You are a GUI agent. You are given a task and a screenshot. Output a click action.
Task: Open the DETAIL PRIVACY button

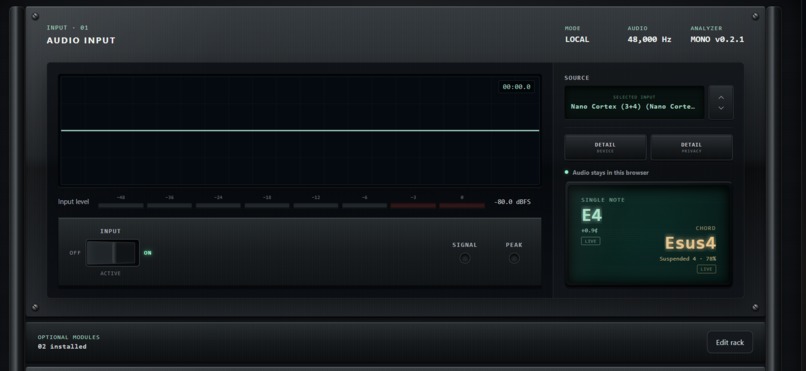coord(691,147)
